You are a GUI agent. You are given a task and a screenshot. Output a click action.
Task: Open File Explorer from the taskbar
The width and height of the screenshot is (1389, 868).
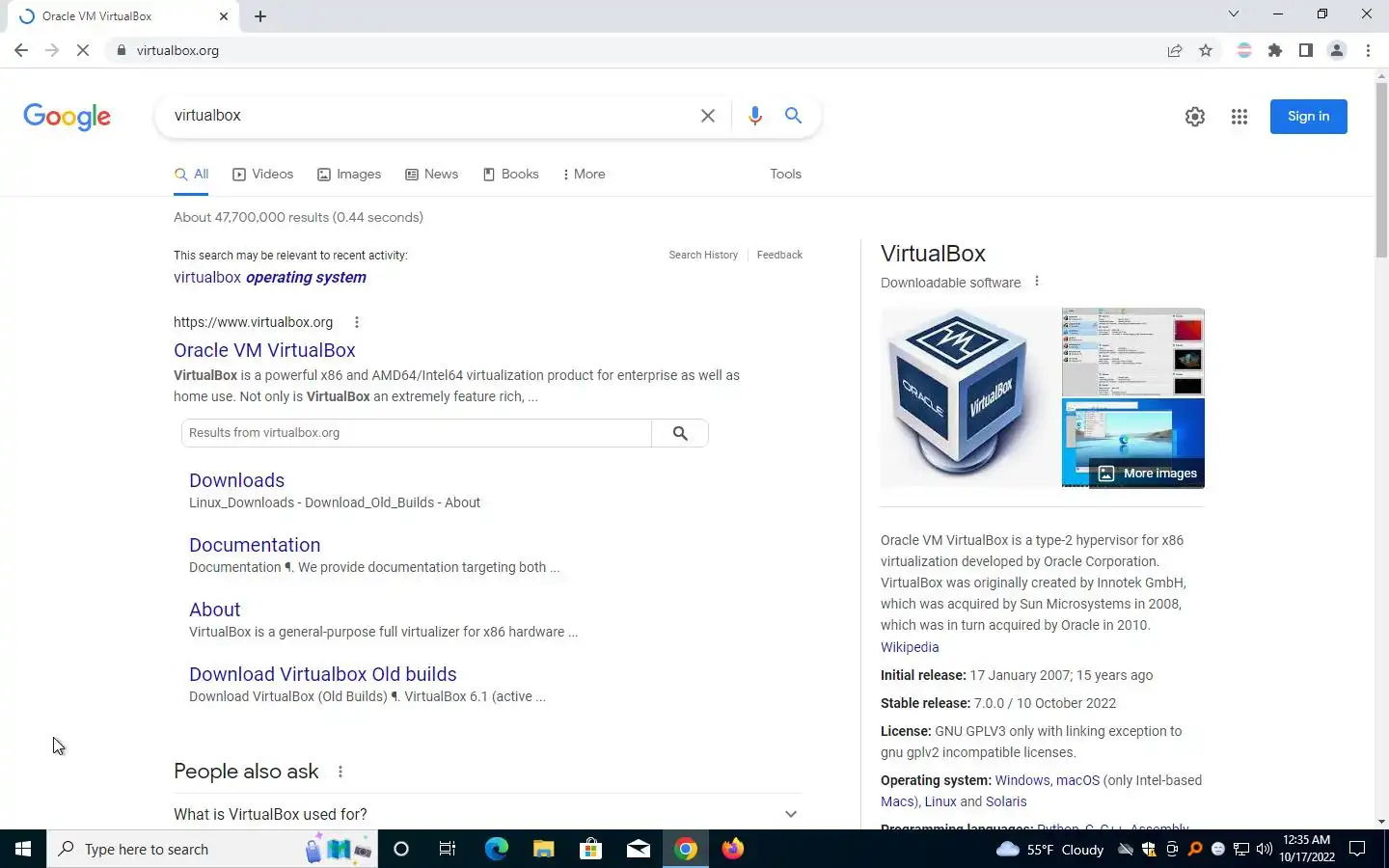543,849
